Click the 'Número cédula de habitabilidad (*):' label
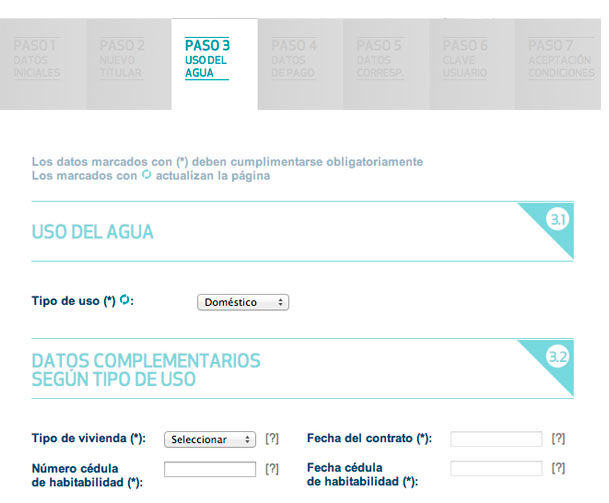Viewport: 609px width, 503px height. (x=87, y=475)
